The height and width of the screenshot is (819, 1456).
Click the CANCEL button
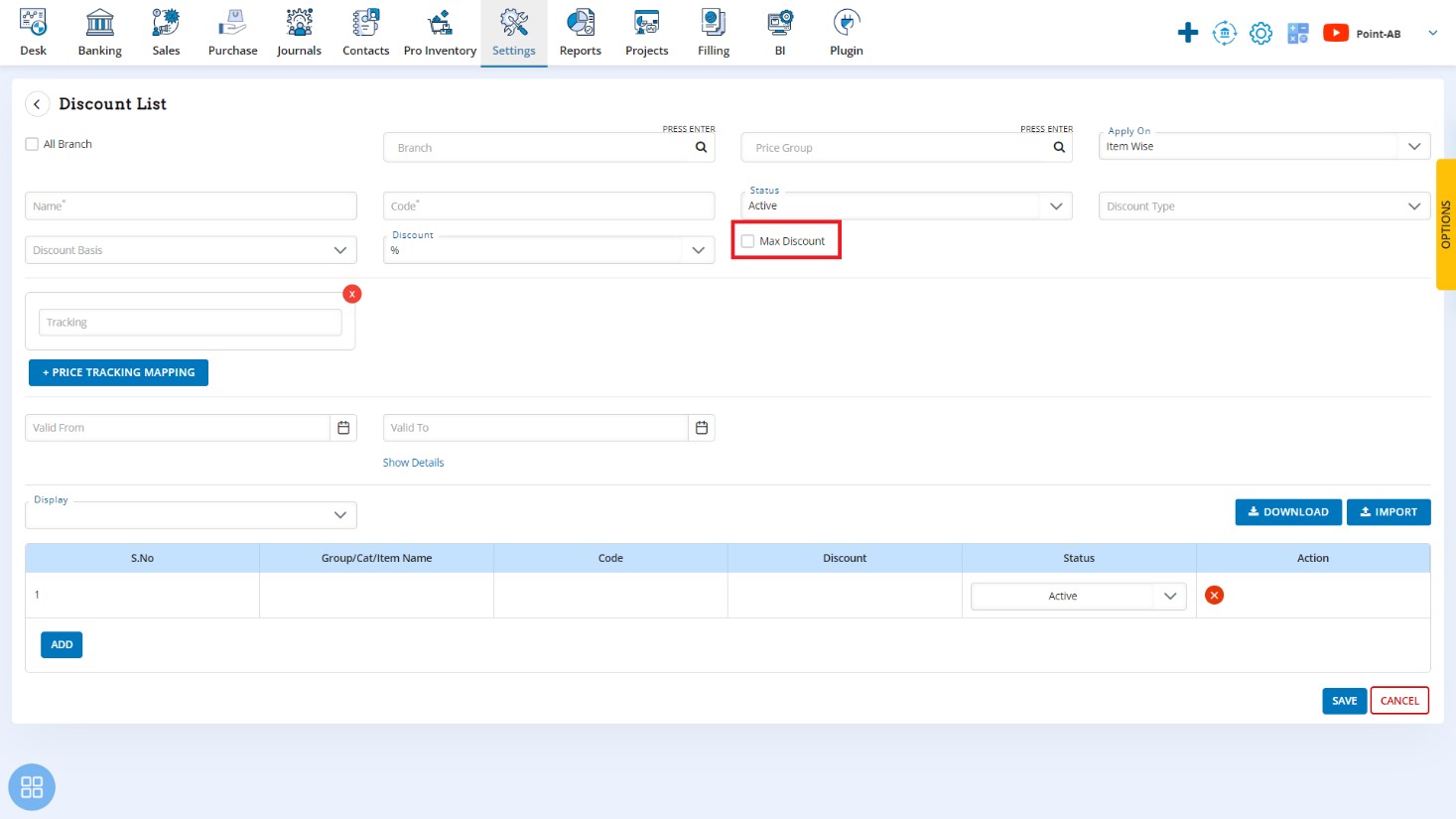point(1399,701)
